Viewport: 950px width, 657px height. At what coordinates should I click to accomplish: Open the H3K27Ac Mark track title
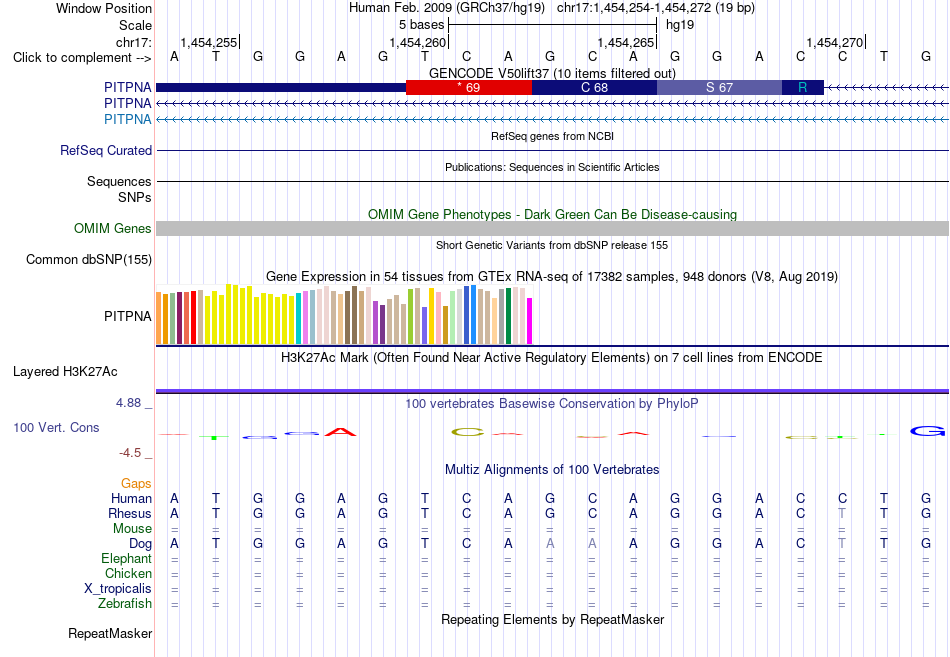(x=552, y=358)
